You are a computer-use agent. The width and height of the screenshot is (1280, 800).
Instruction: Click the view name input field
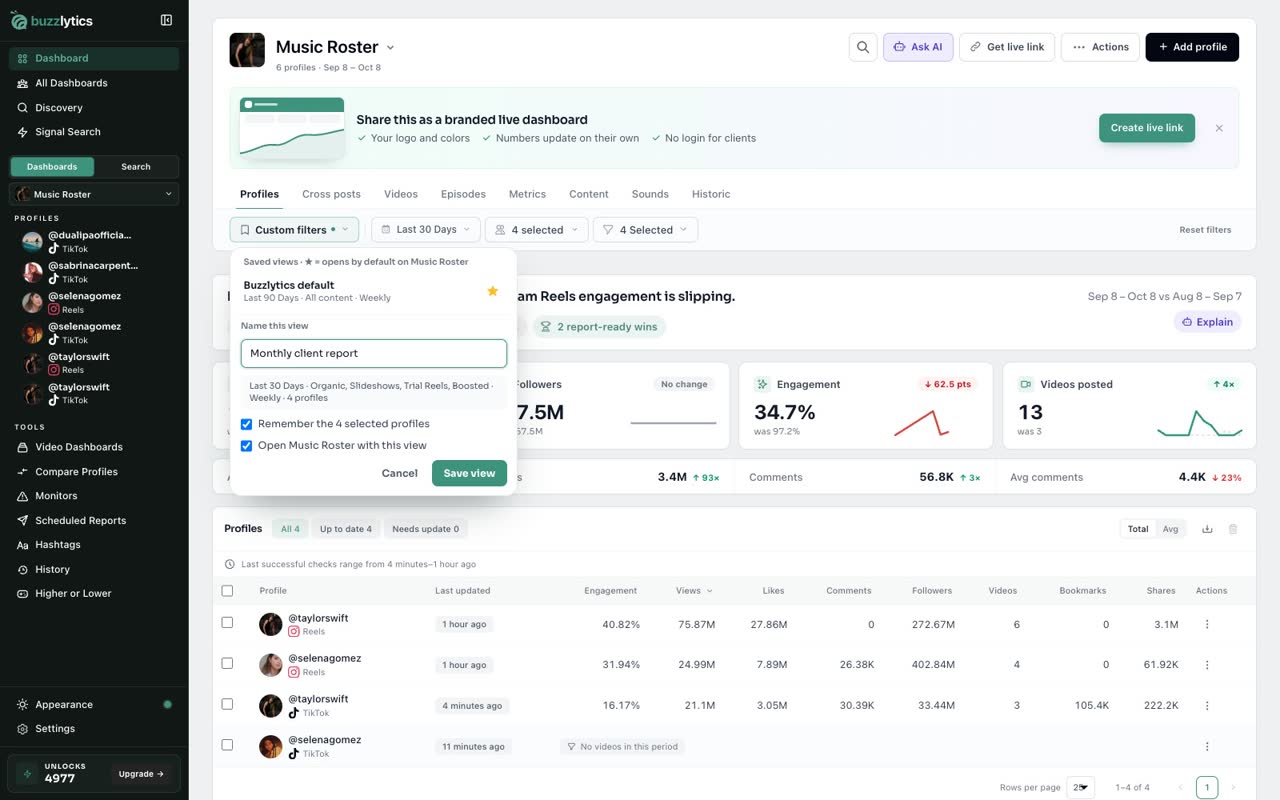pyautogui.click(x=374, y=353)
